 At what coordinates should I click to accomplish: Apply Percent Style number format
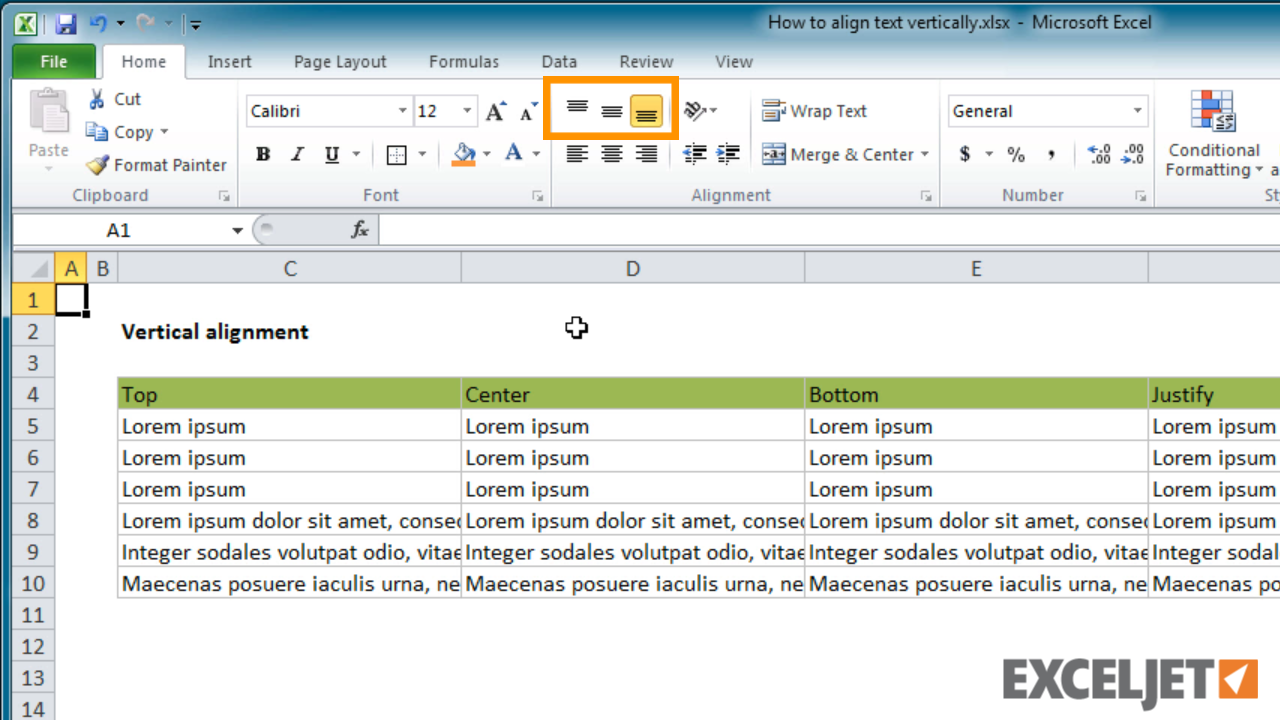point(1016,154)
